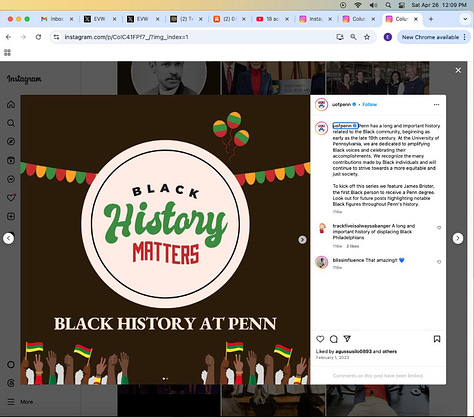Open Chrome apps grid icon

coord(7,52)
